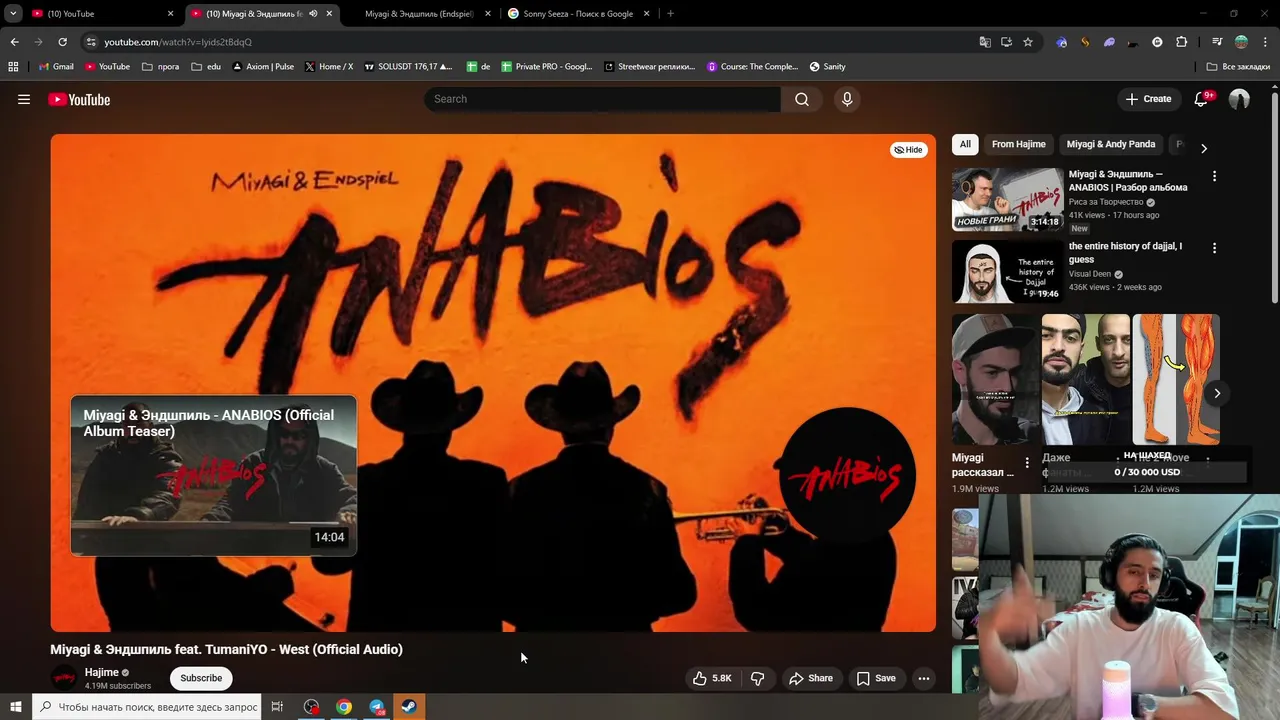
Task: Hide the end-screen video cards
Action: [x=908, y=150]
